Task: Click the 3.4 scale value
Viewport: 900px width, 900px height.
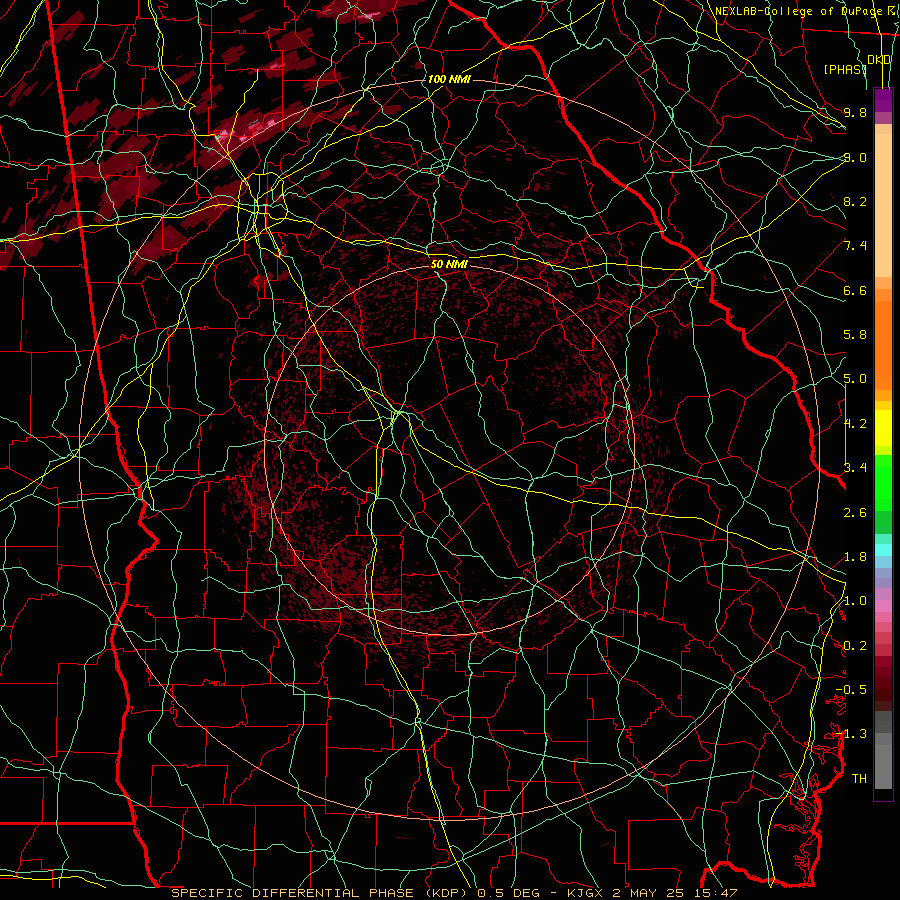Action: [855, 468]
